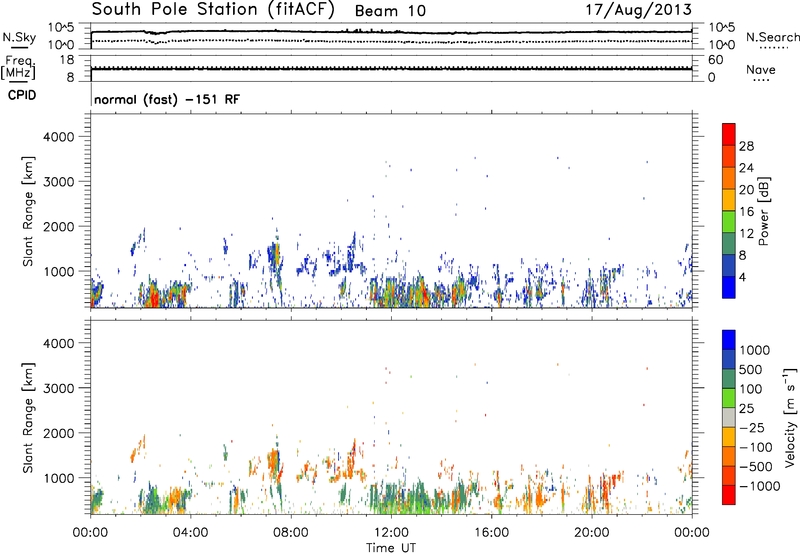
Task: Click the '-500' value on the Velocity colorbar
Action: pyautogui.click(x=756, y=467)
